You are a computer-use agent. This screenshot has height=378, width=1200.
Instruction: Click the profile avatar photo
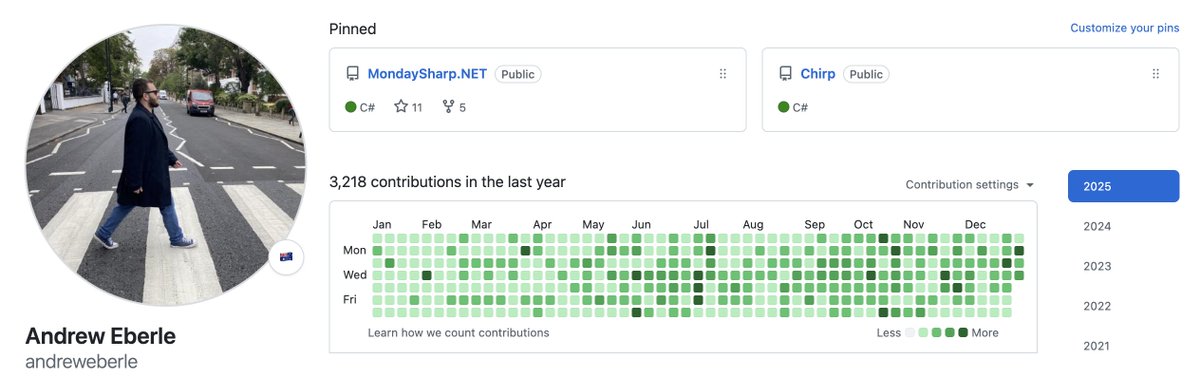[x=166, y=165]
